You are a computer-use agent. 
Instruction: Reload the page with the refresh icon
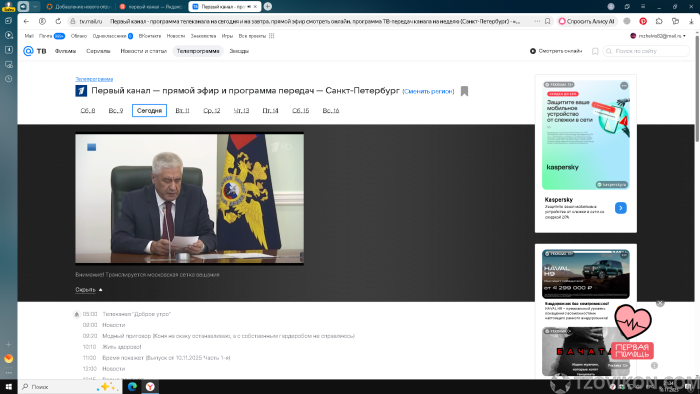[x=58, y=21]
